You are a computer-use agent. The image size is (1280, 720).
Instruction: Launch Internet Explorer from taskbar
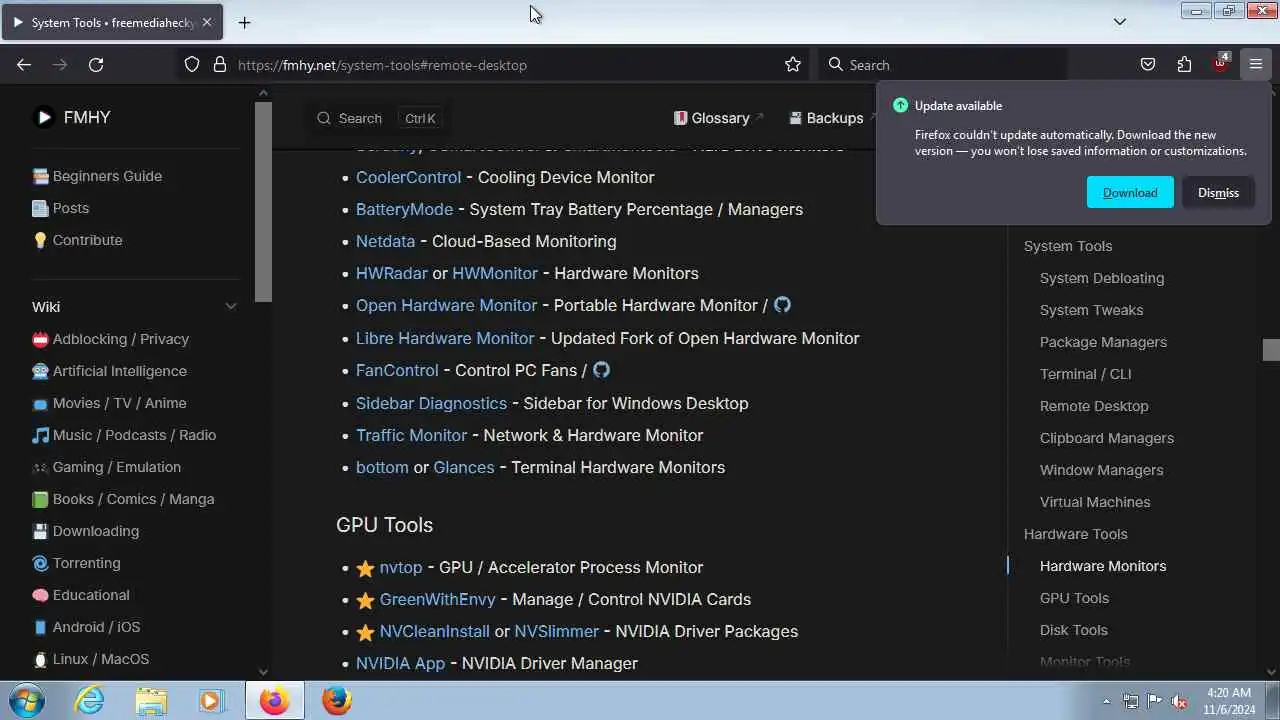coord(90,701)
